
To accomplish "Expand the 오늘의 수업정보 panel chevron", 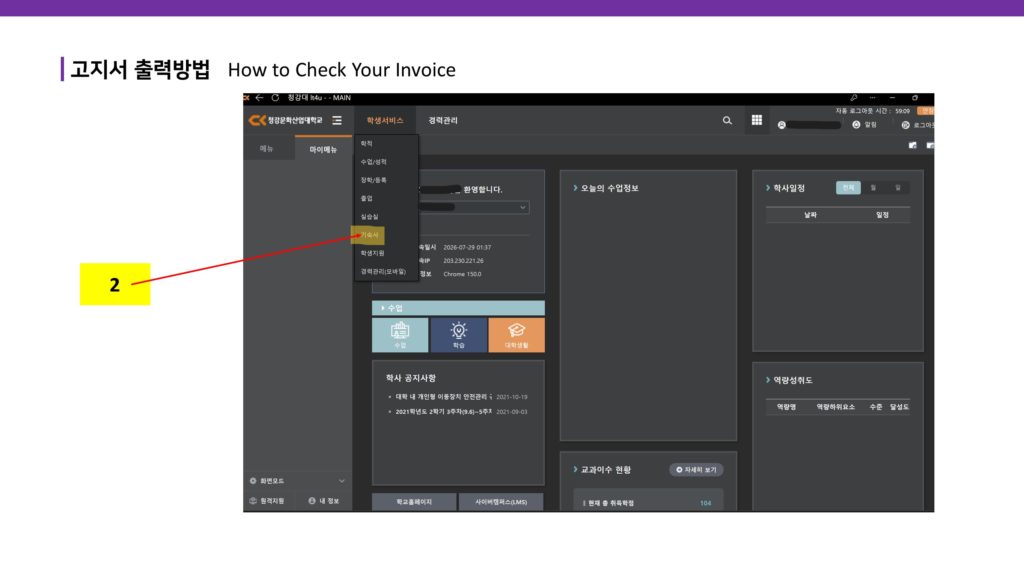I will (575, 188).
